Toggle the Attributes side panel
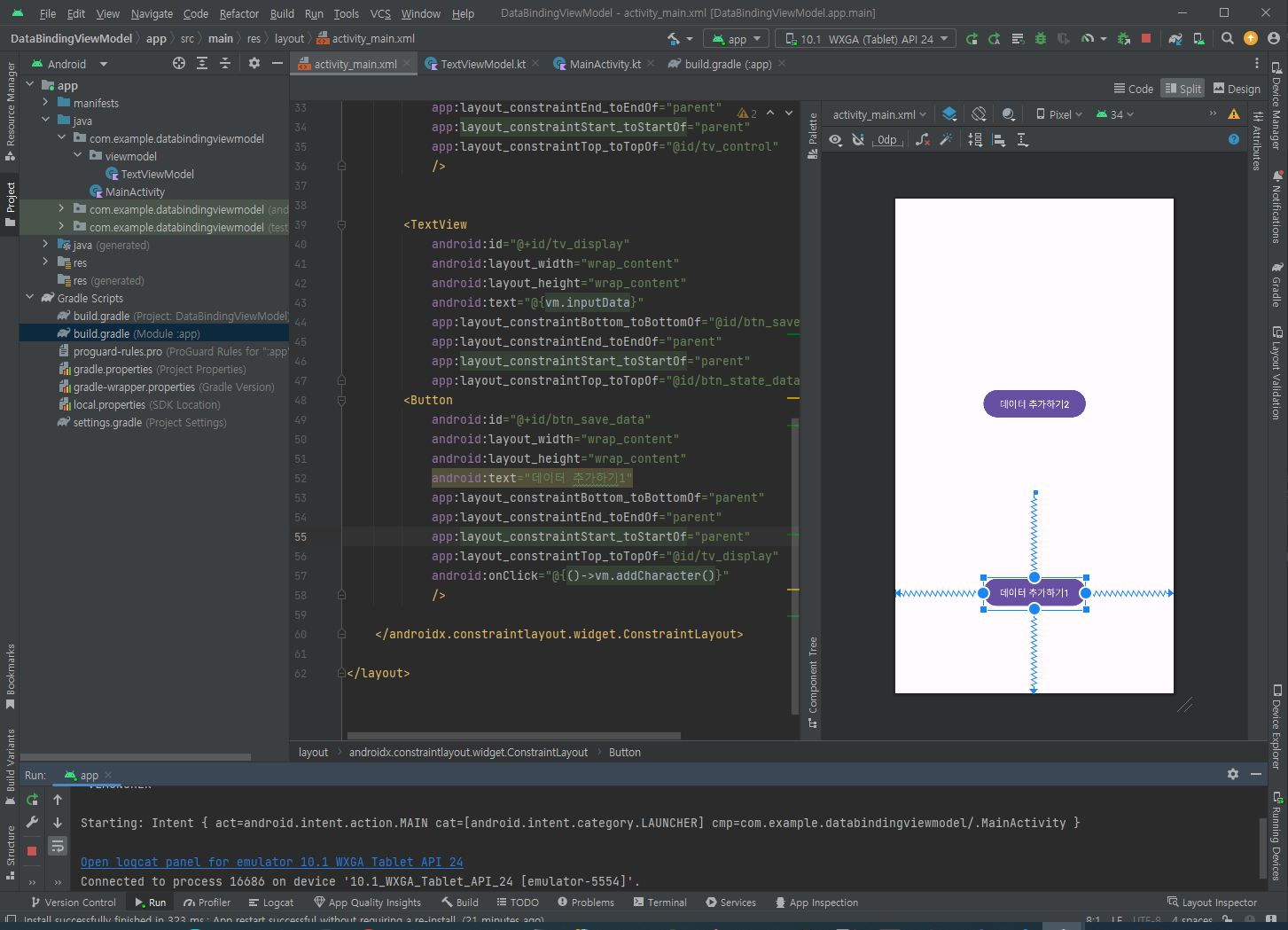1288x930 pixels. coord(1257,142)
